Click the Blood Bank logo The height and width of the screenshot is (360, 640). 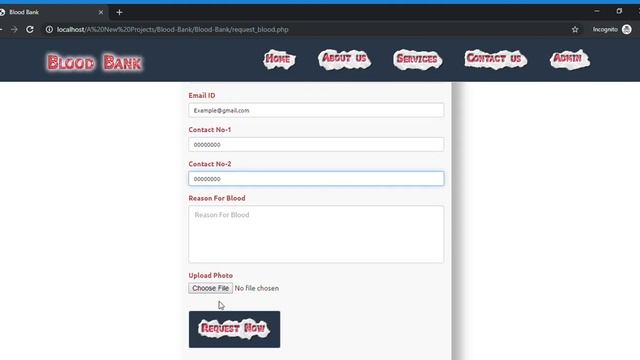pos(95,63)
